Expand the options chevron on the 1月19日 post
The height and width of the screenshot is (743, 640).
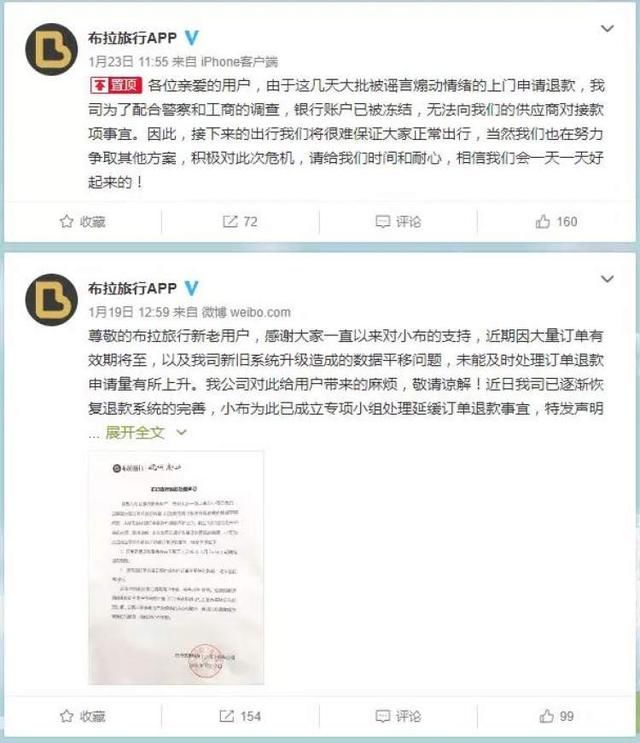[607, 279]
